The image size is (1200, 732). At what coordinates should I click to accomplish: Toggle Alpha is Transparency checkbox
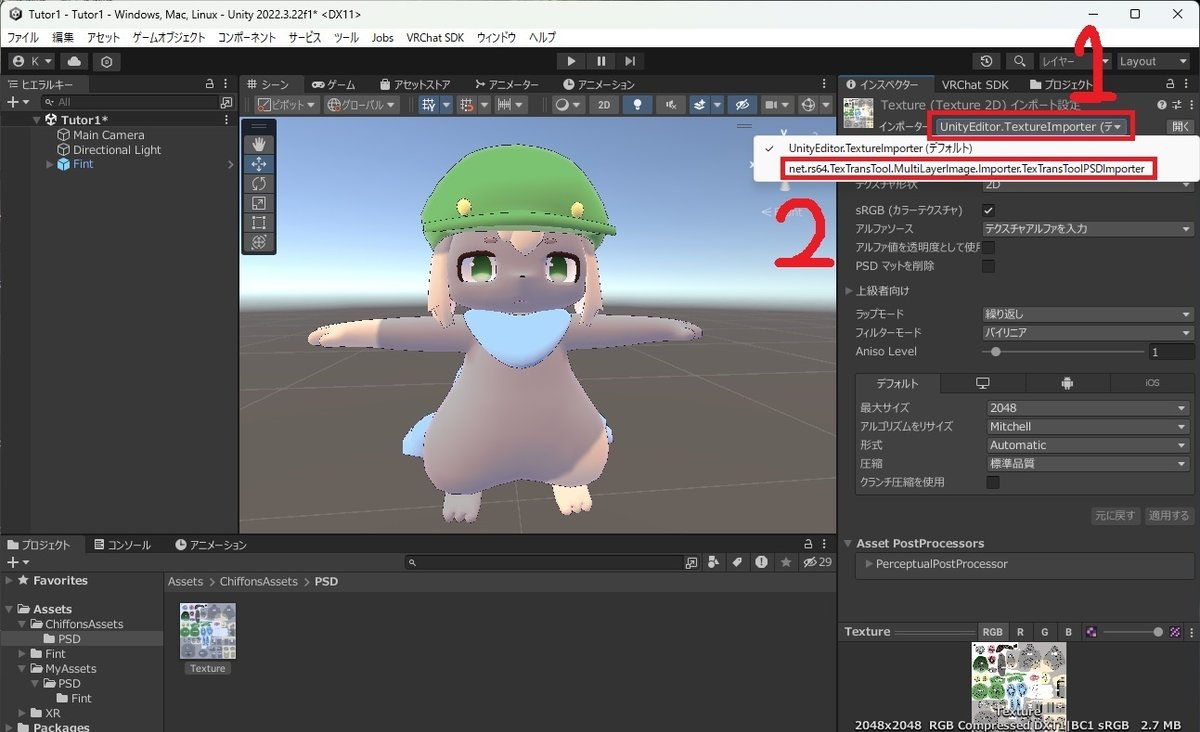coord(989,247)
